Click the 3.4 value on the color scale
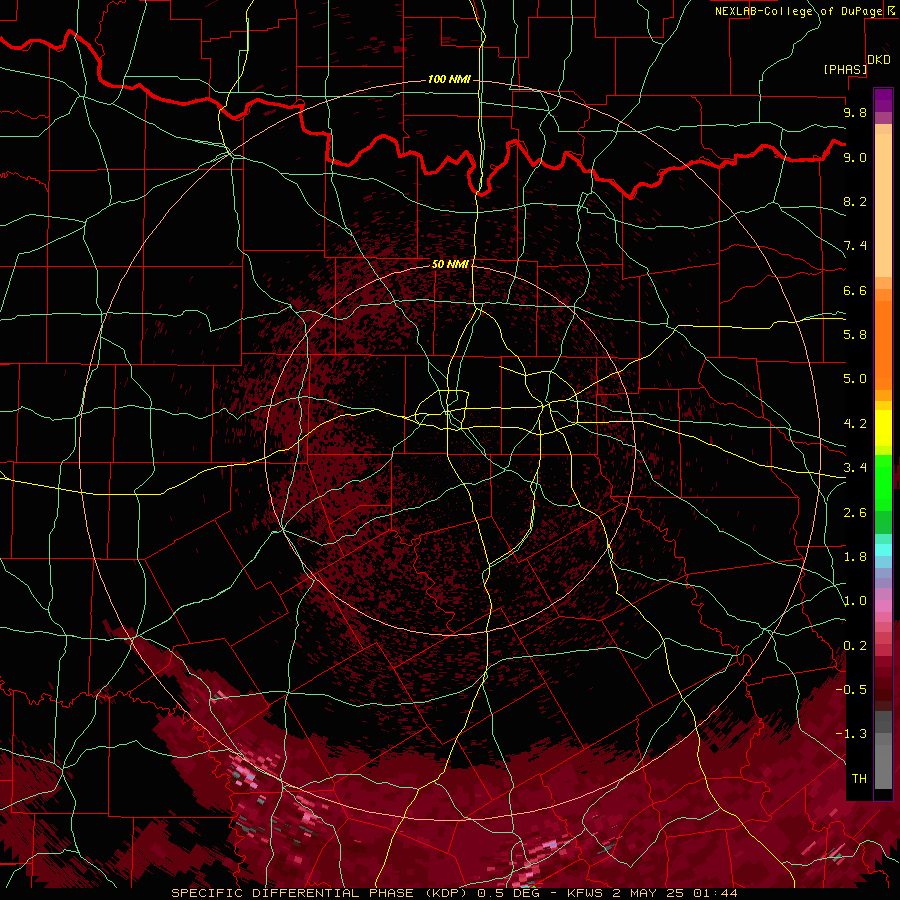Screen dimensions: 900x900 pos(855,468)
